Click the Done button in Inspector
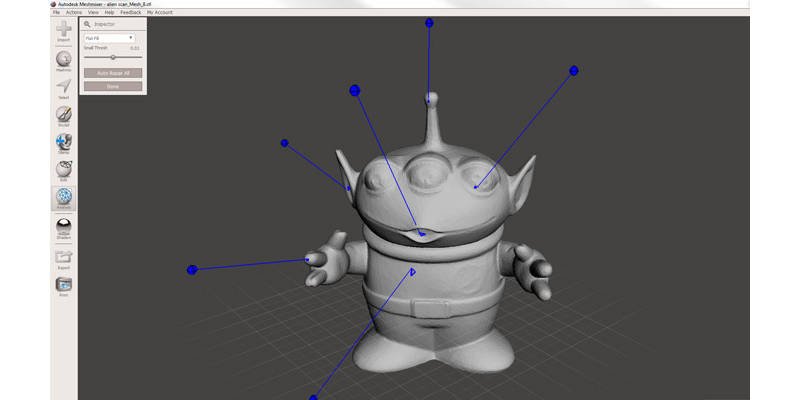Screen dimensions: 800x400 pyautogui.click(x=113, y=86)
